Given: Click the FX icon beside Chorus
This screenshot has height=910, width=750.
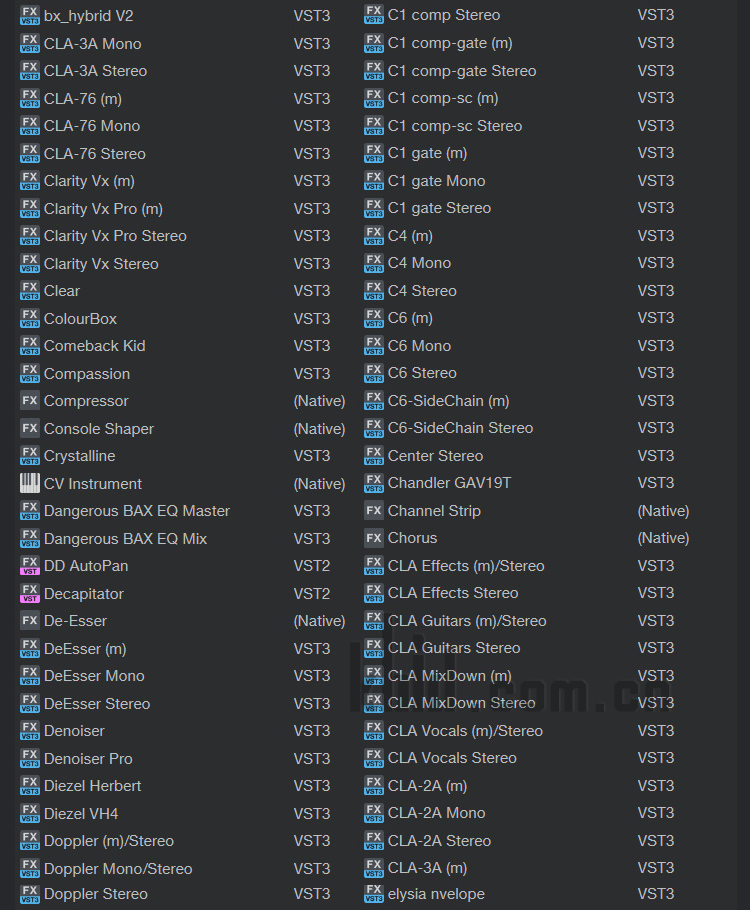Looking at the screenshot, I should (x=374, y=538).
